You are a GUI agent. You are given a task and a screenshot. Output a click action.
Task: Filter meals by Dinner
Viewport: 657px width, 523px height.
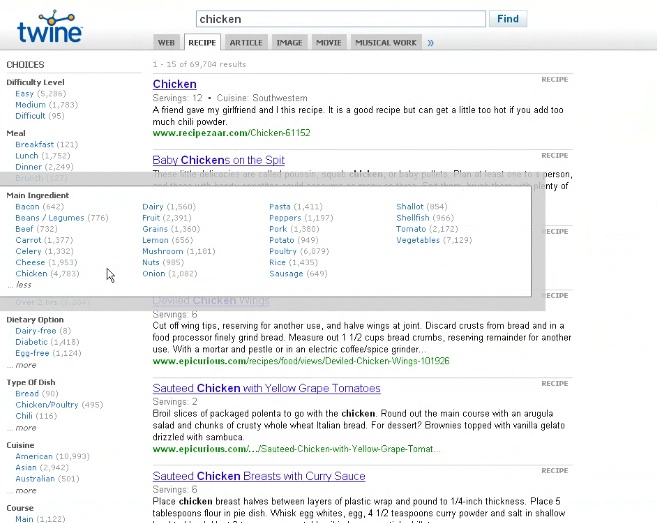[x=28, y=167]
